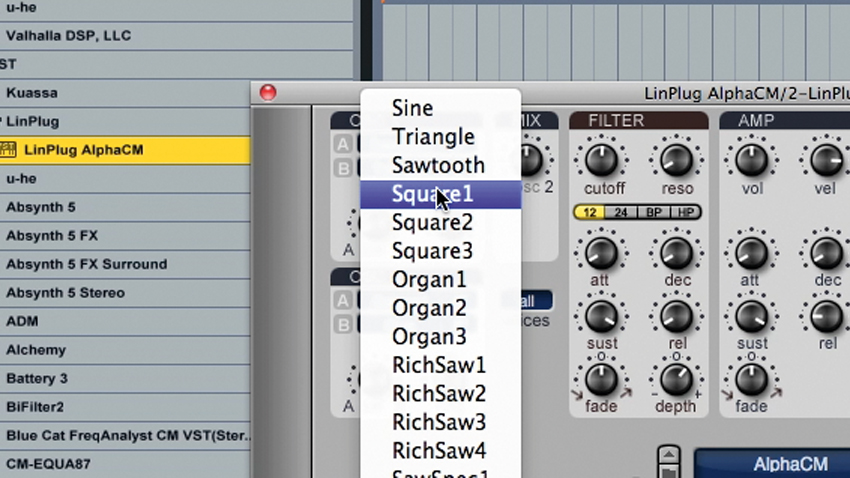Image resolution: width=850 pixels, height=478 pixels.
Task: Select Battery 3 plugin
Action: [125, 378]
